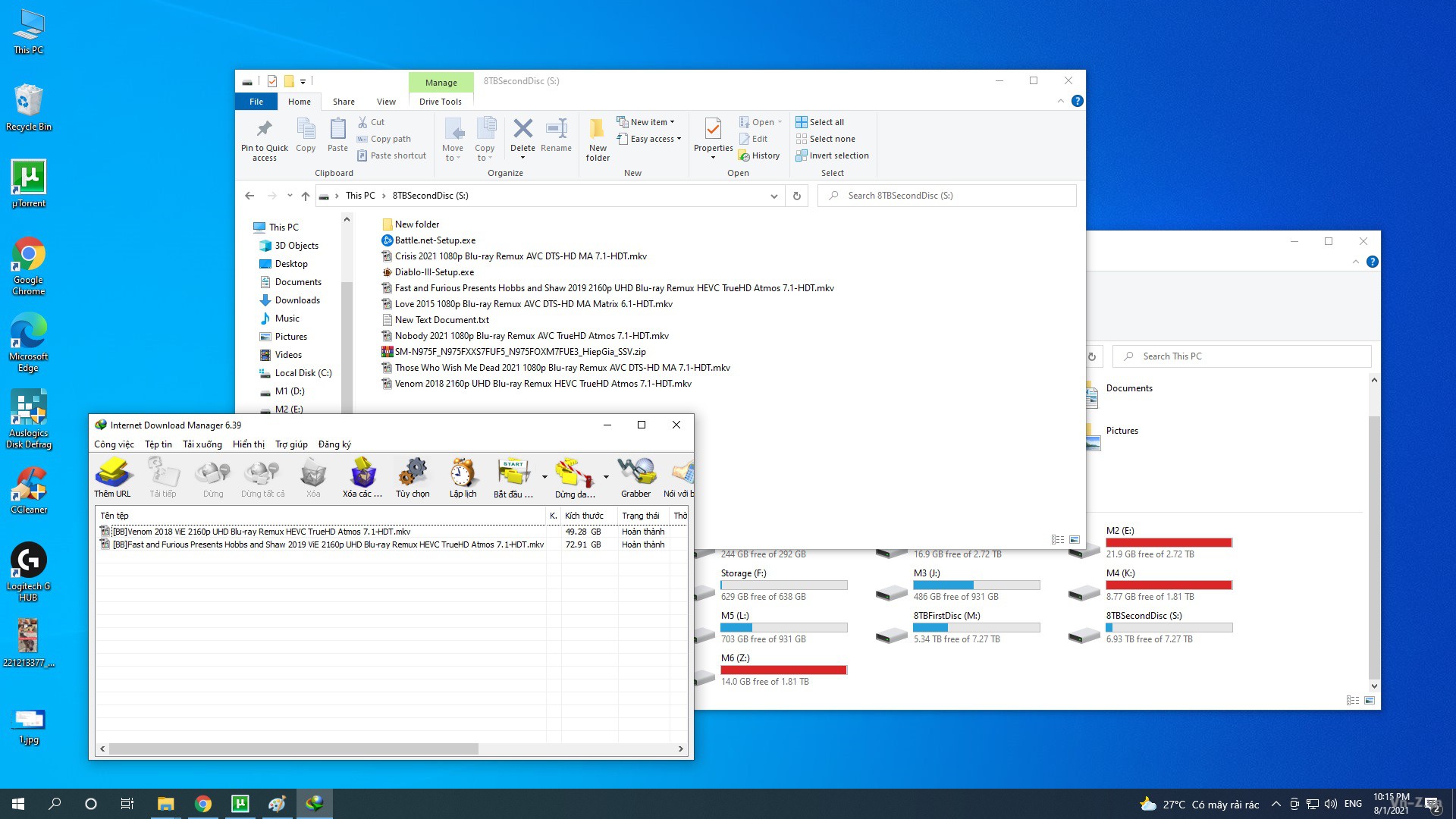Switch to details view in 8TBSecondDisc window
Viewport: 1456px width, 819px height.
[x=1057, y=540]
